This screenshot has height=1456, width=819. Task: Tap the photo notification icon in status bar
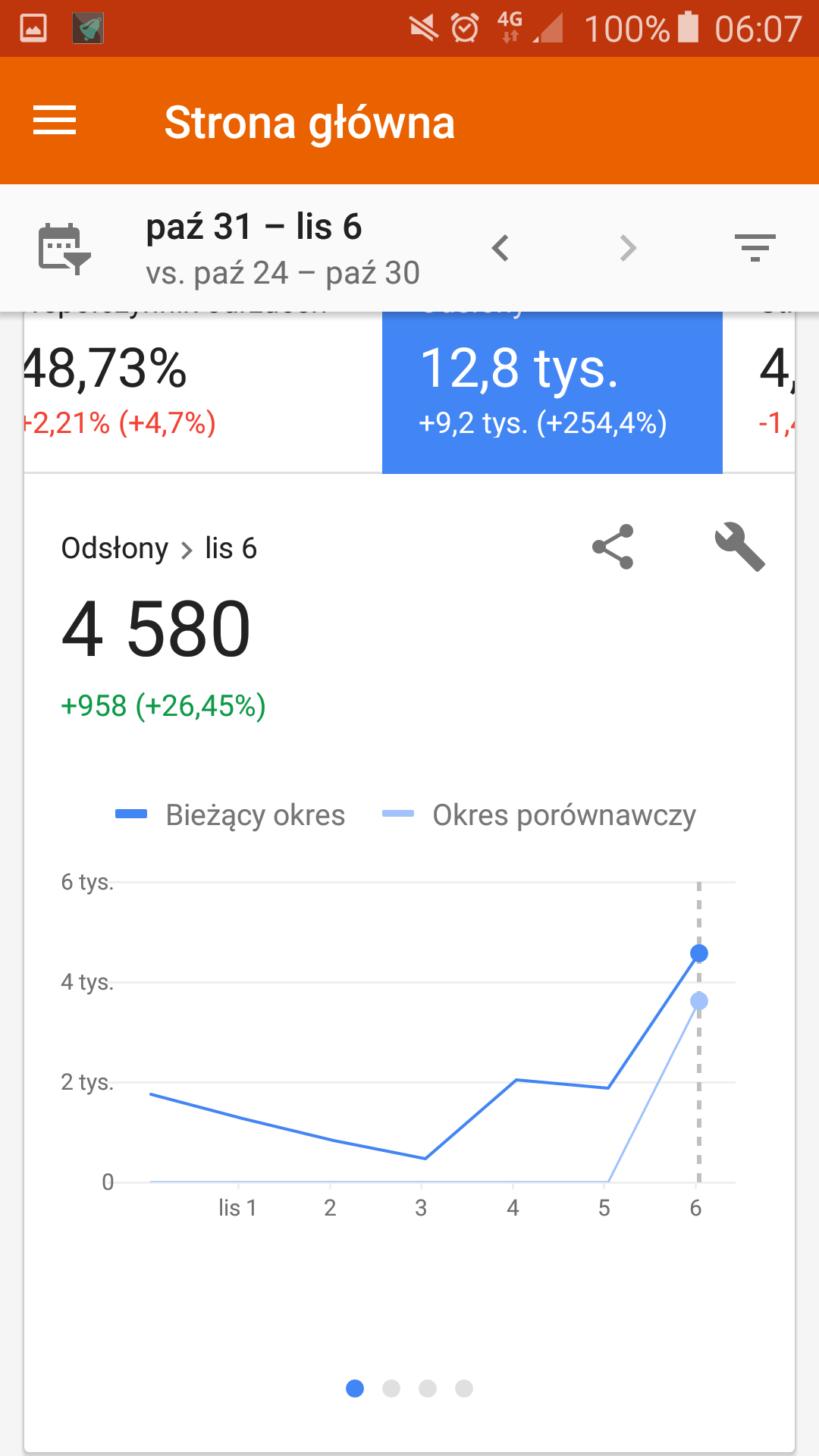[33, 28]
